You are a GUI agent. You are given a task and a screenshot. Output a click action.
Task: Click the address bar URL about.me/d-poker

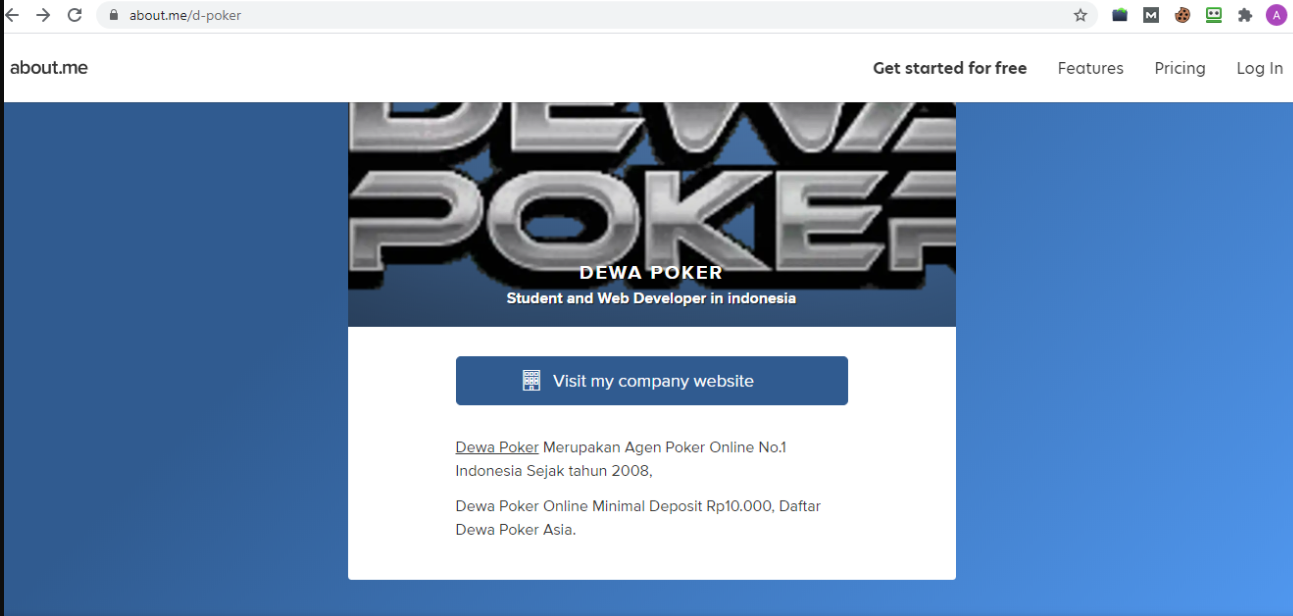point(185,15)
